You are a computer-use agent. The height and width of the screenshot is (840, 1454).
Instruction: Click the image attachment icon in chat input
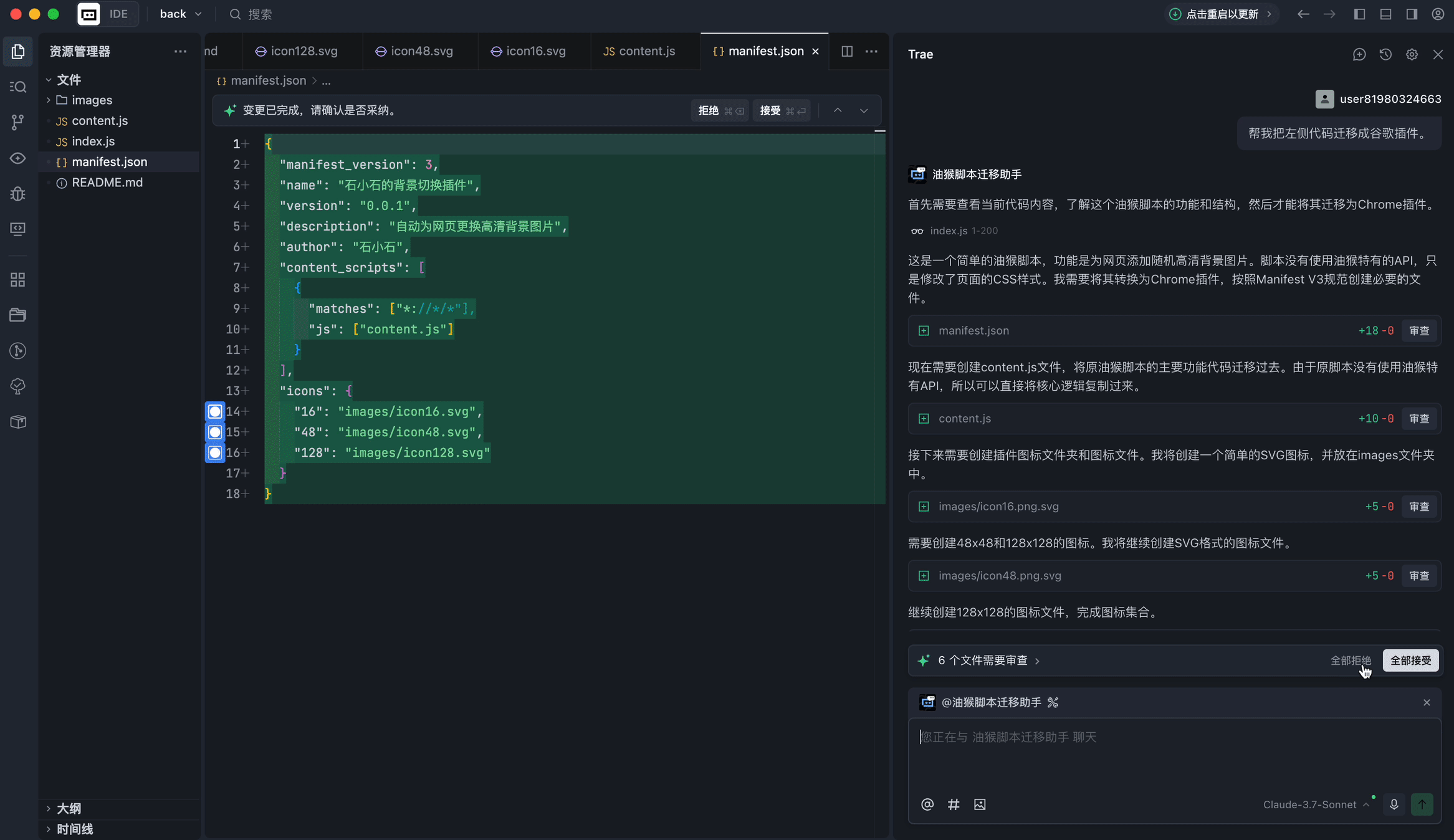coord(980,804)
